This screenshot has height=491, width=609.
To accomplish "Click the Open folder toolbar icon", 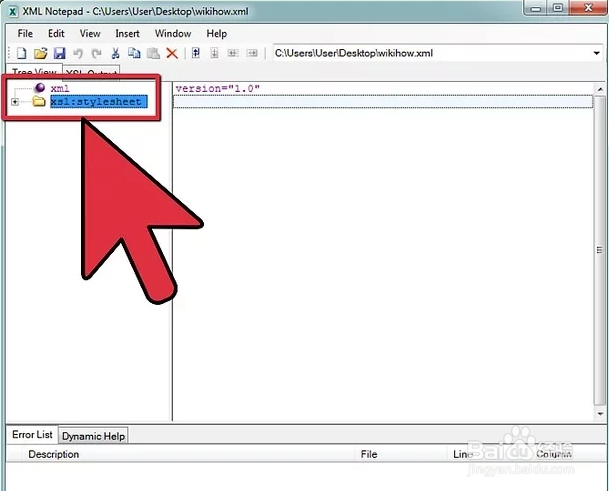I will [40, 53].
